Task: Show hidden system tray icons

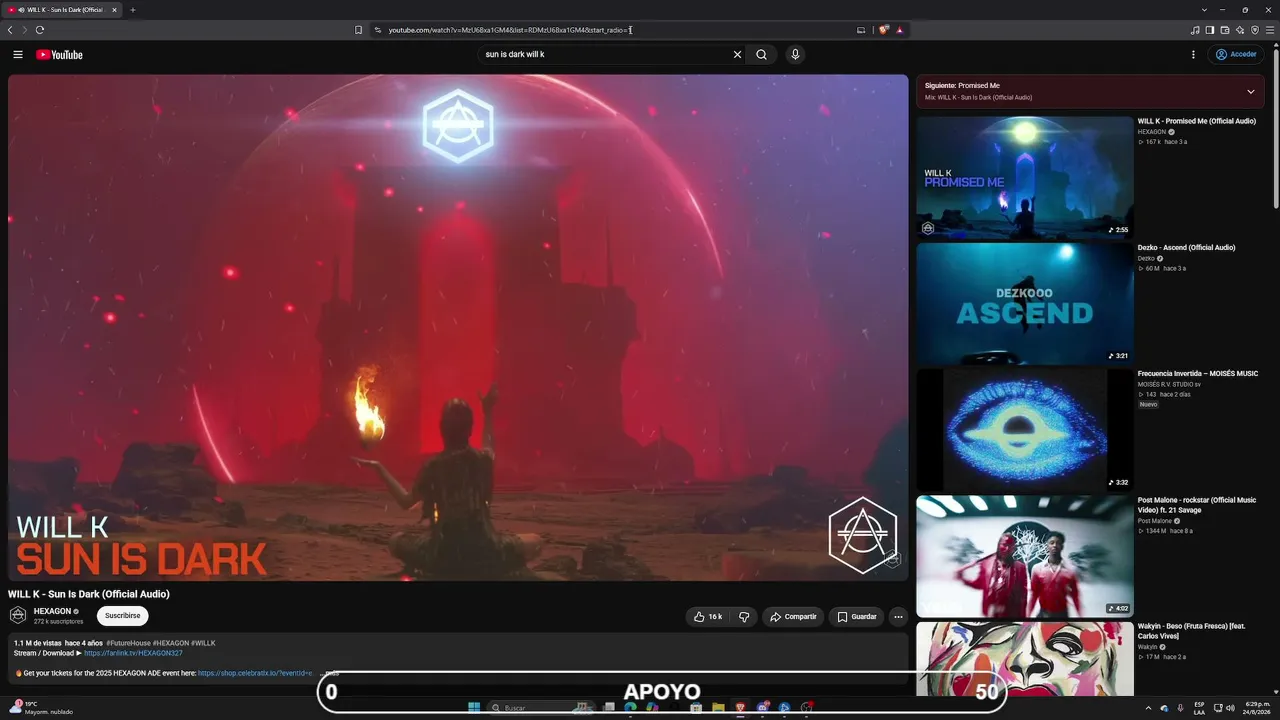Action: point(1148,708)
